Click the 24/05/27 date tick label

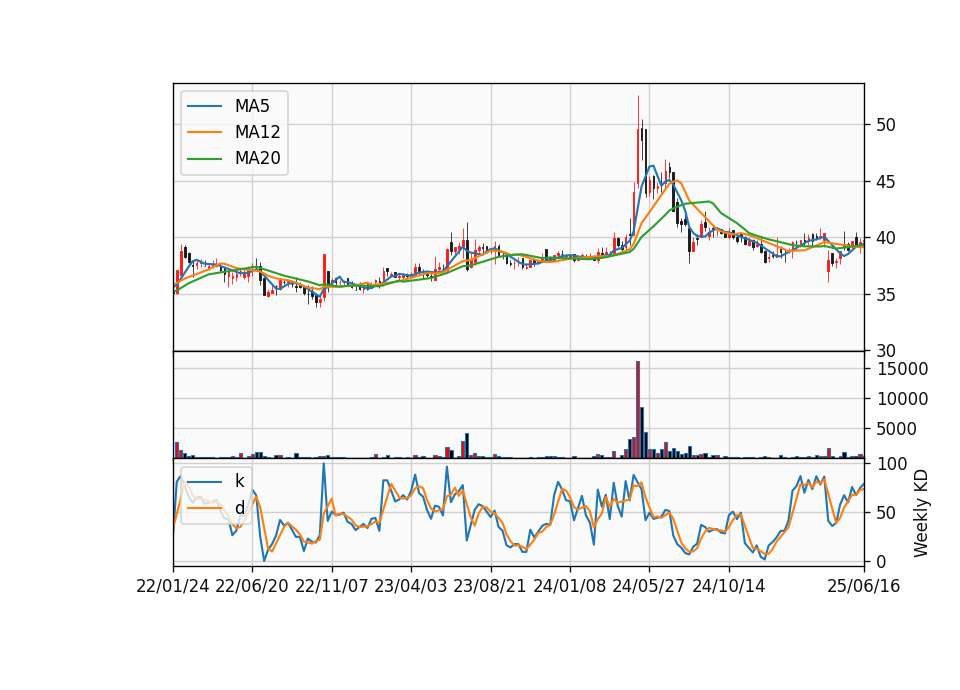point(649,586)
